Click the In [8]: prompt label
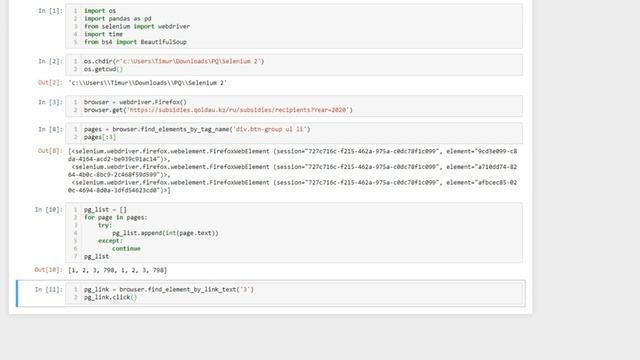Viewport: 640px width, 360px height. pos(50,129)
